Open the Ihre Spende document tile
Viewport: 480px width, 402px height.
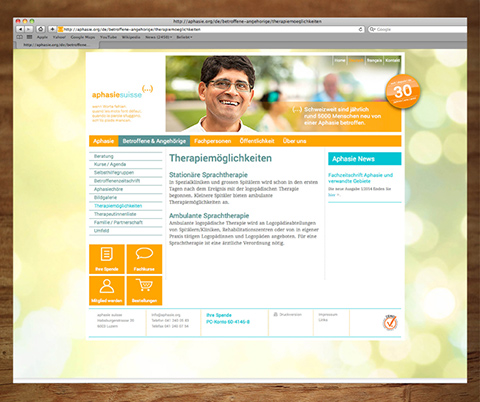107,259
